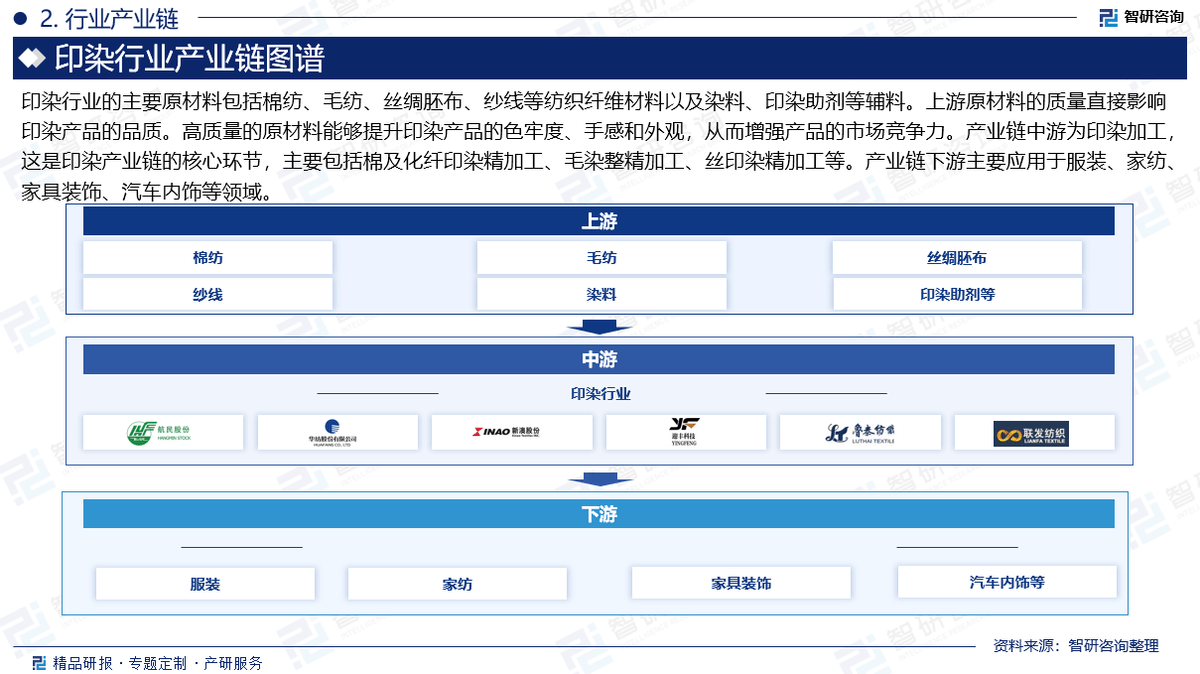This screenshot has height=674, width=1200.
Task: Click the down arrow between 中游 and 下游
Action: (599, 482)
